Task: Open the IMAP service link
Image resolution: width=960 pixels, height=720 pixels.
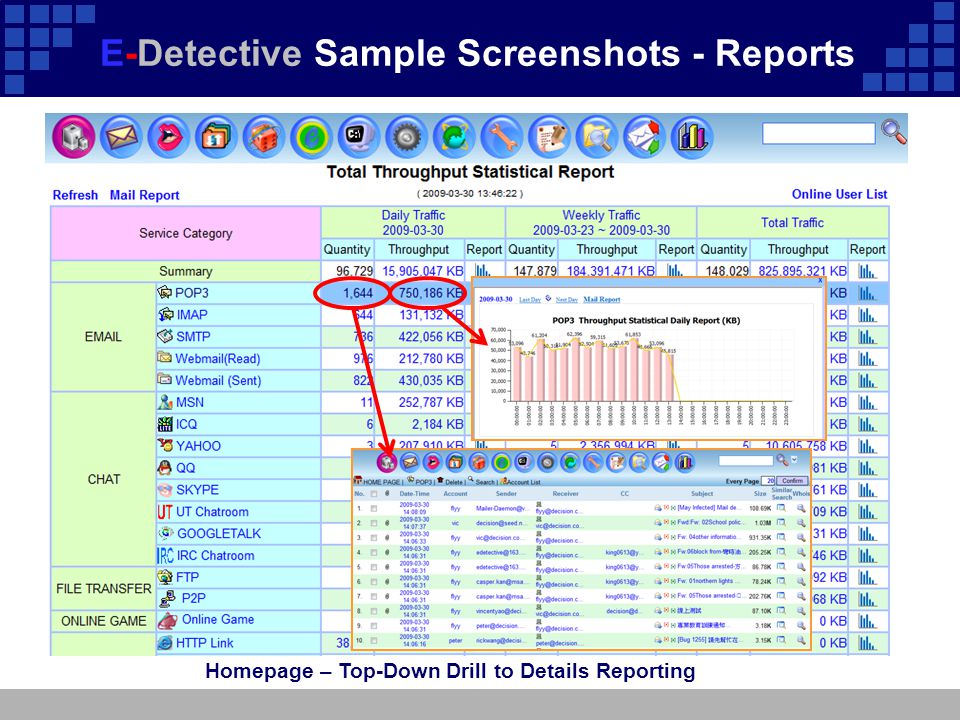Action: tap(192, 315)
